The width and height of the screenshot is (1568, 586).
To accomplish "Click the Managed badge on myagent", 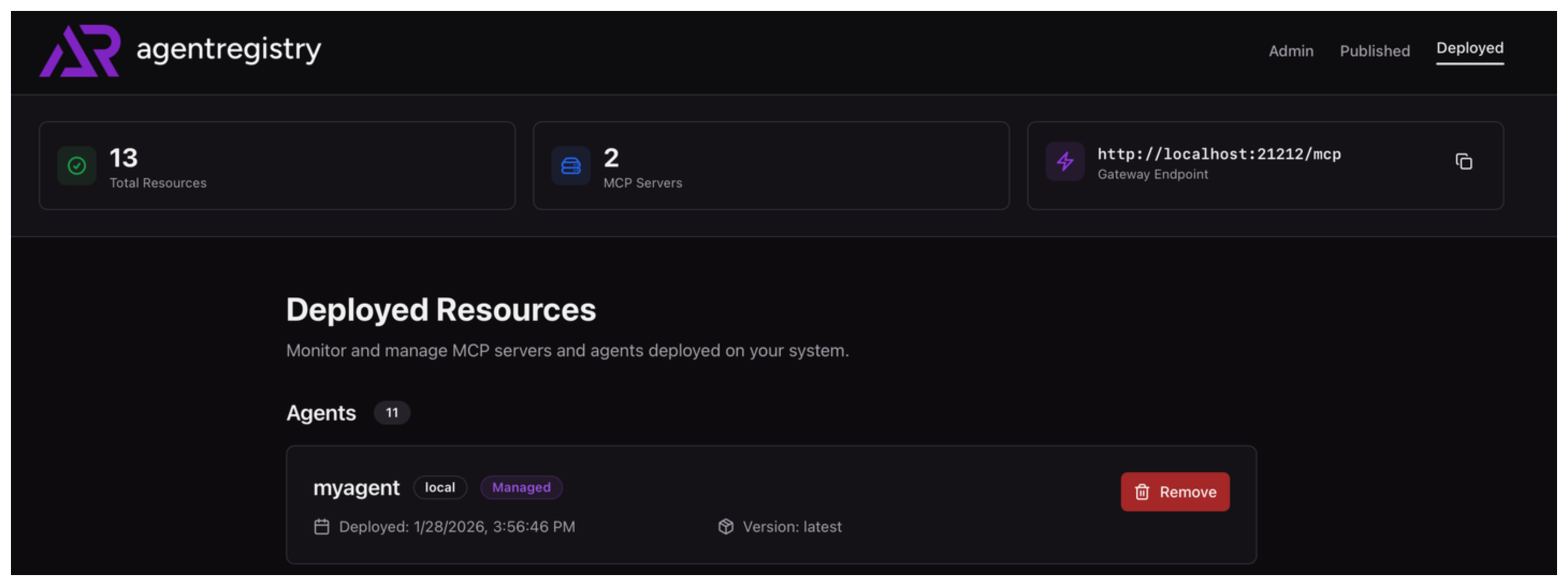I will pos(521,487).
